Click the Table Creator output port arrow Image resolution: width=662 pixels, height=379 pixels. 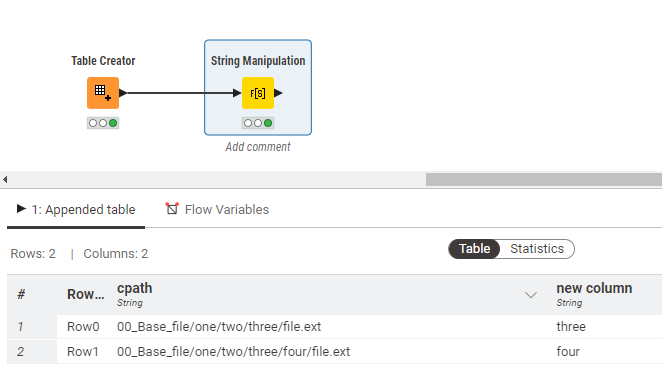click(x=123, y=93)
